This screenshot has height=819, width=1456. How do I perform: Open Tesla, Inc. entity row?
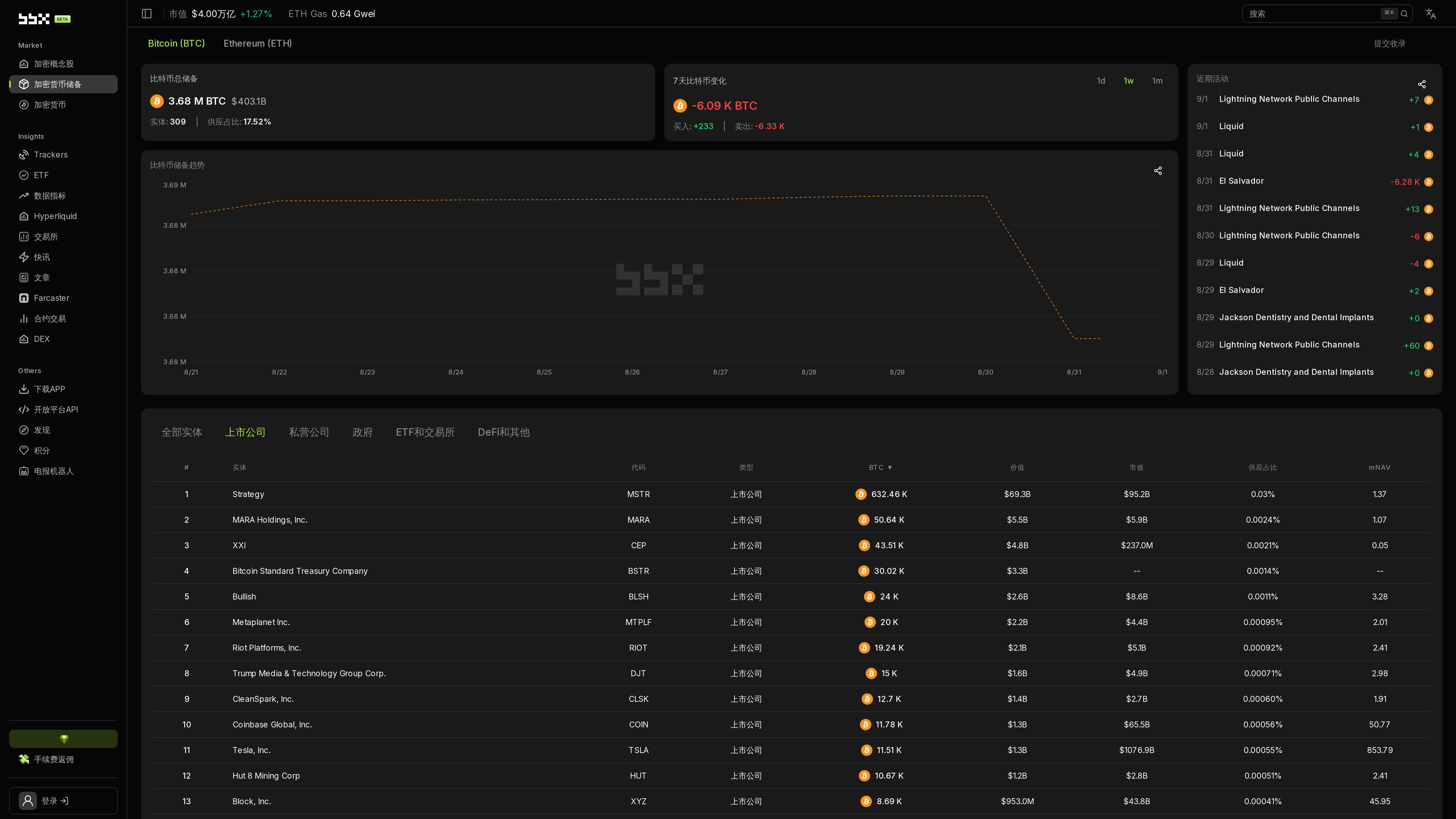tap(791, 751)
